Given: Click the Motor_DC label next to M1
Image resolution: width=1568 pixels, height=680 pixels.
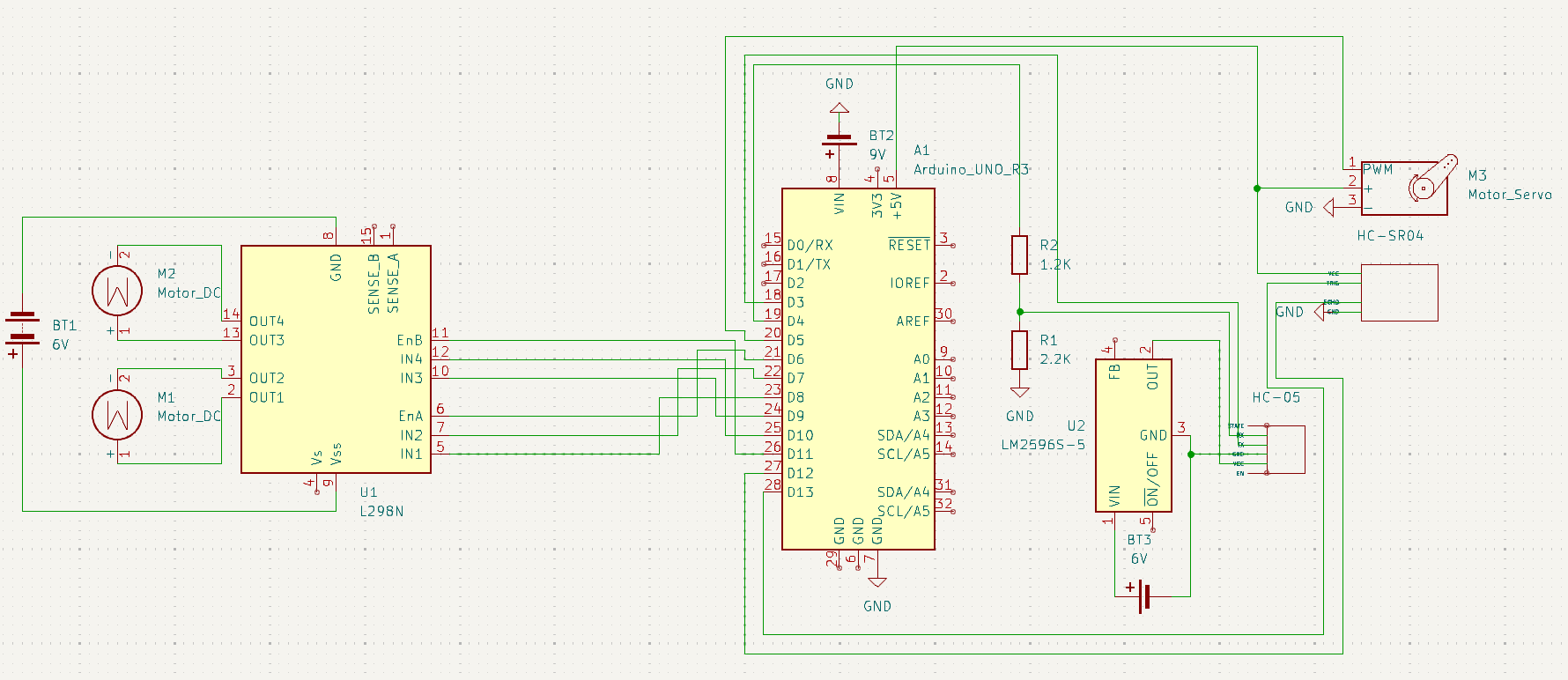Looking at the screenshot, I should pos(189,416).
